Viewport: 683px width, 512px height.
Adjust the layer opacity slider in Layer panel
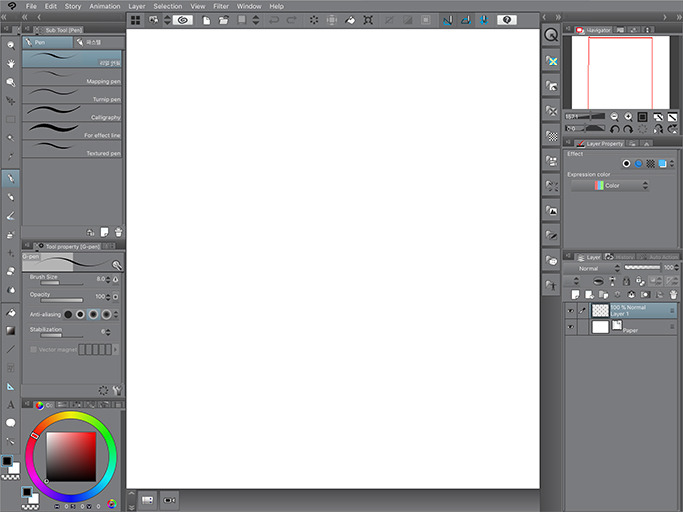[x=642, y=268]
